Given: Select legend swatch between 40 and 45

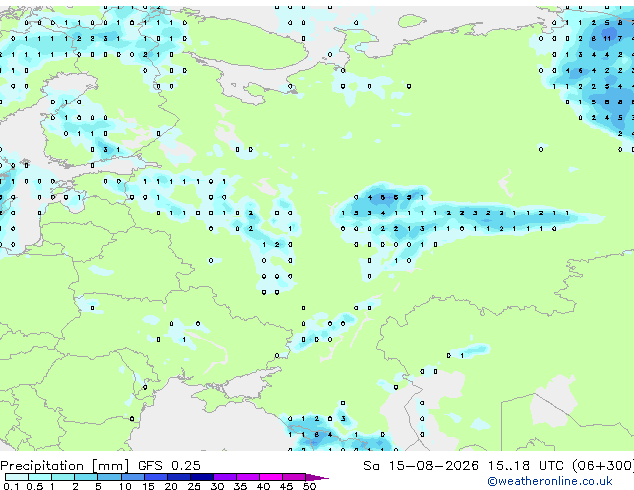Looking at the screenshot, I should tap(271, 477).
